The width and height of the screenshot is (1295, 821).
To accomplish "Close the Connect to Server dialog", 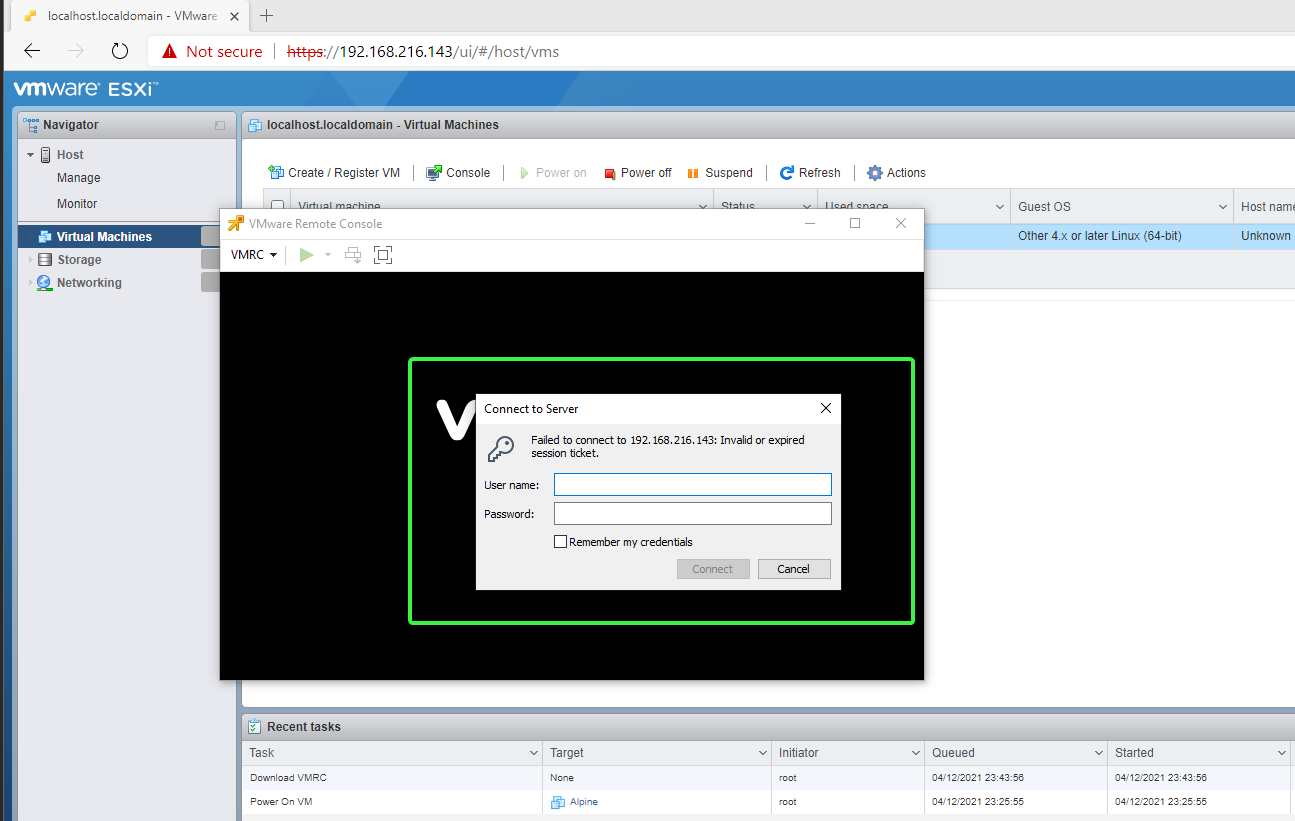I will [825, 408].
